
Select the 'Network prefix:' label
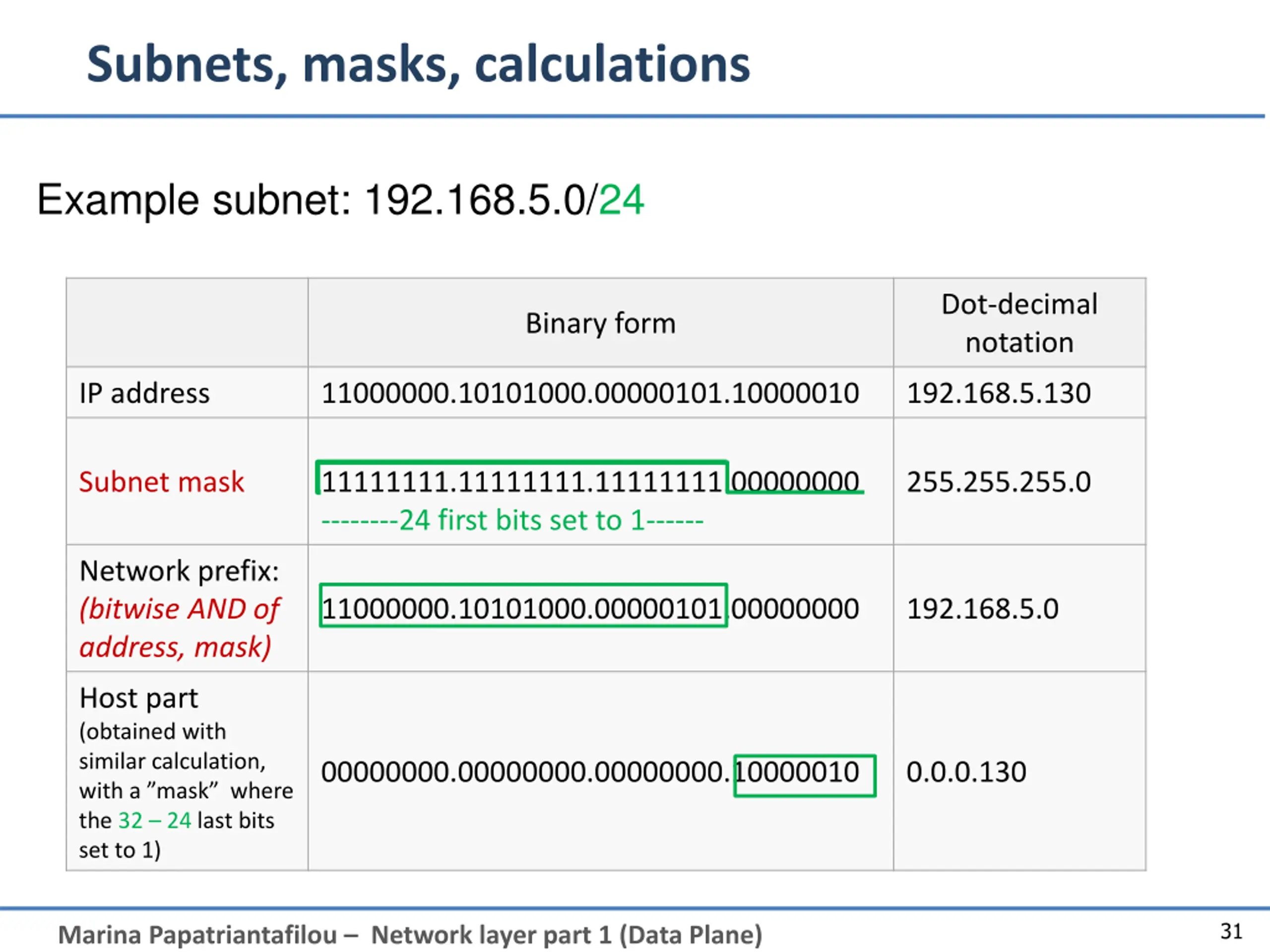(x=179, y=571)
